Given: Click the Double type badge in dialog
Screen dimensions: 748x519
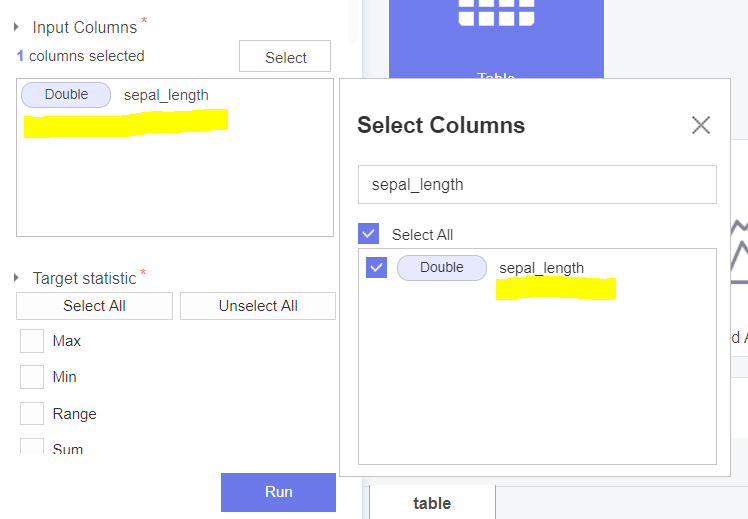Looking at the screenshot, I should 441,268.
